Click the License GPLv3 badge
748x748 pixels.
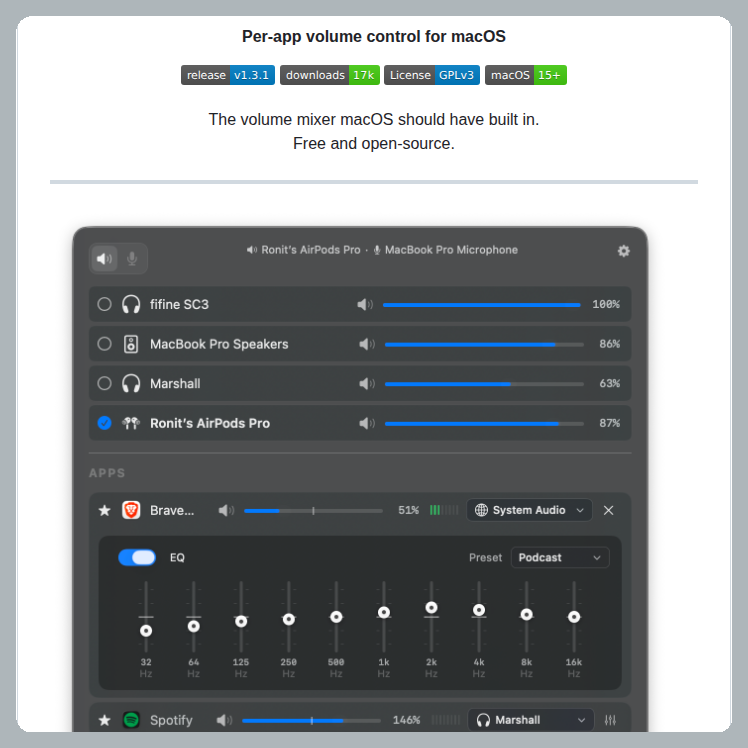pos(432,75)
